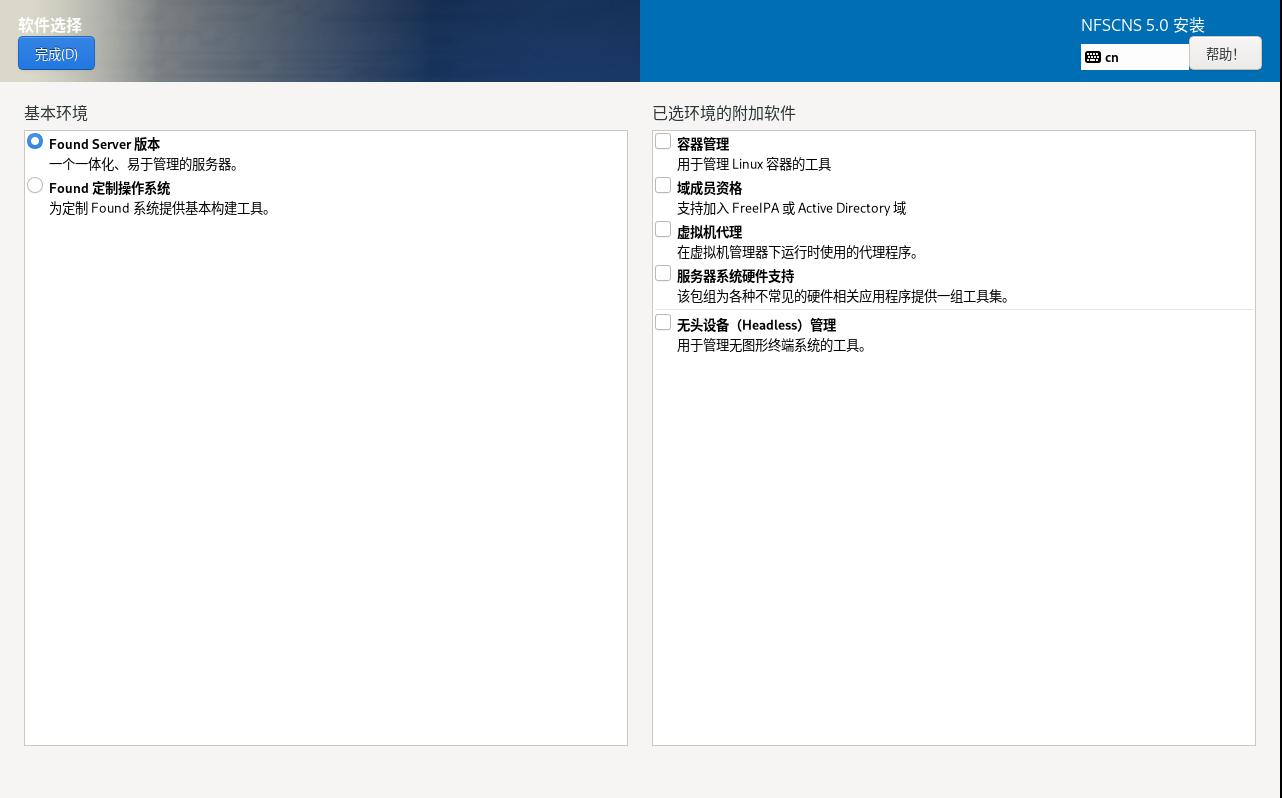Click the 服务器系统硬件支持 title text
This screenshot has width=1282, height=798.
pyautogui.click(x=735, y=276)
